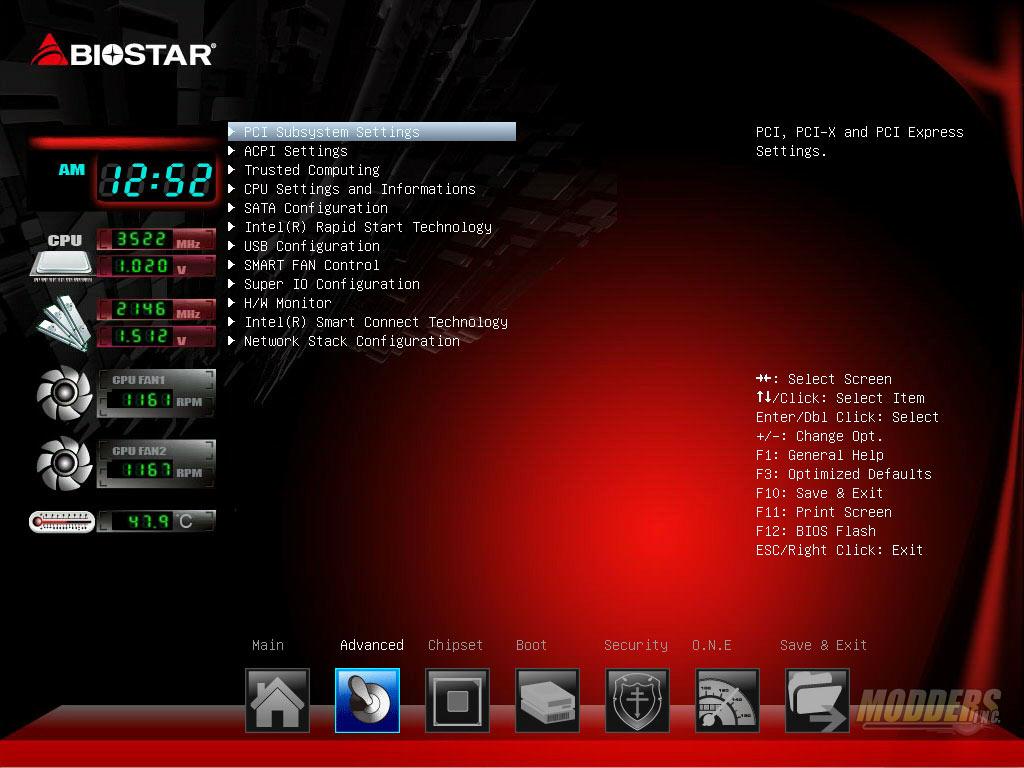
Task: Switch to the Advanced tab label
Action: tap(372, 645)
